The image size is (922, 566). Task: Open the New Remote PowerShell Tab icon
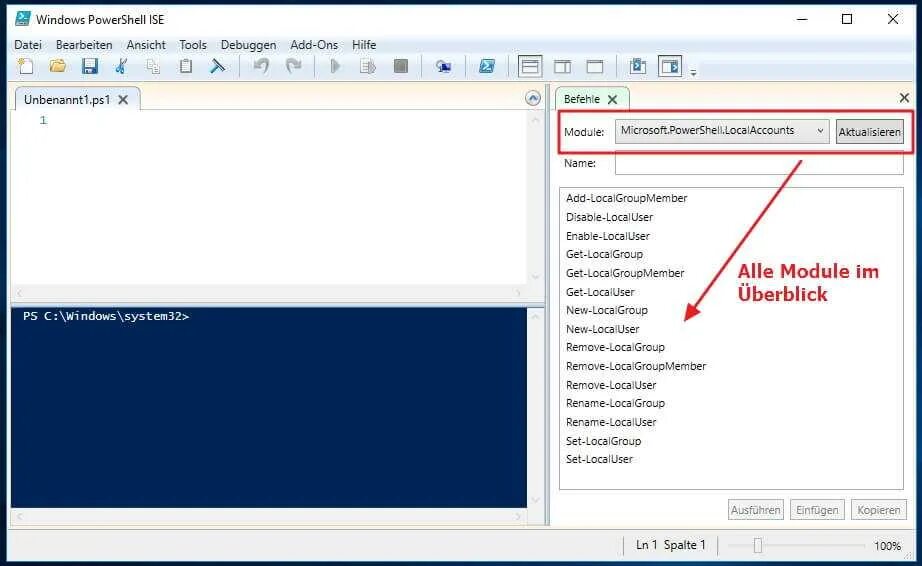(443, 66)
